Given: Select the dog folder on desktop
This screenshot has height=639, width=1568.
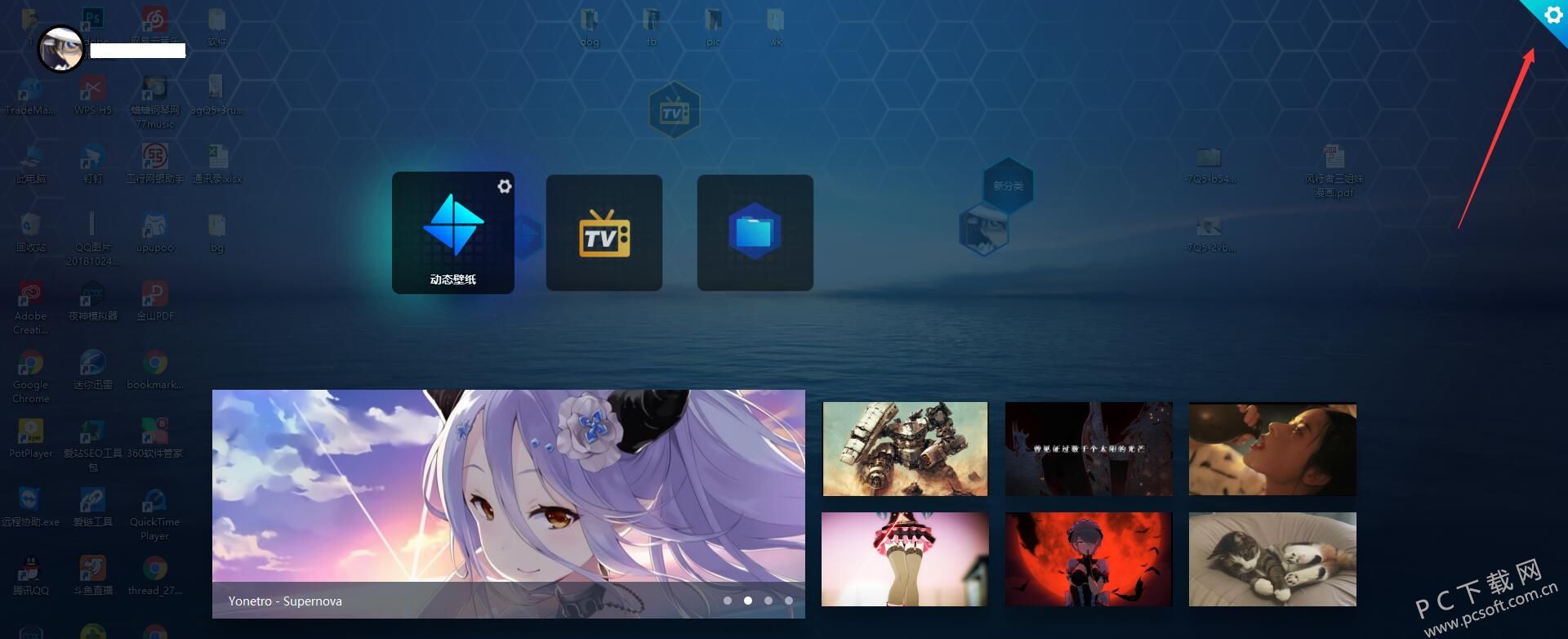Looking at the screenshot, I should (x=590, y=27).
